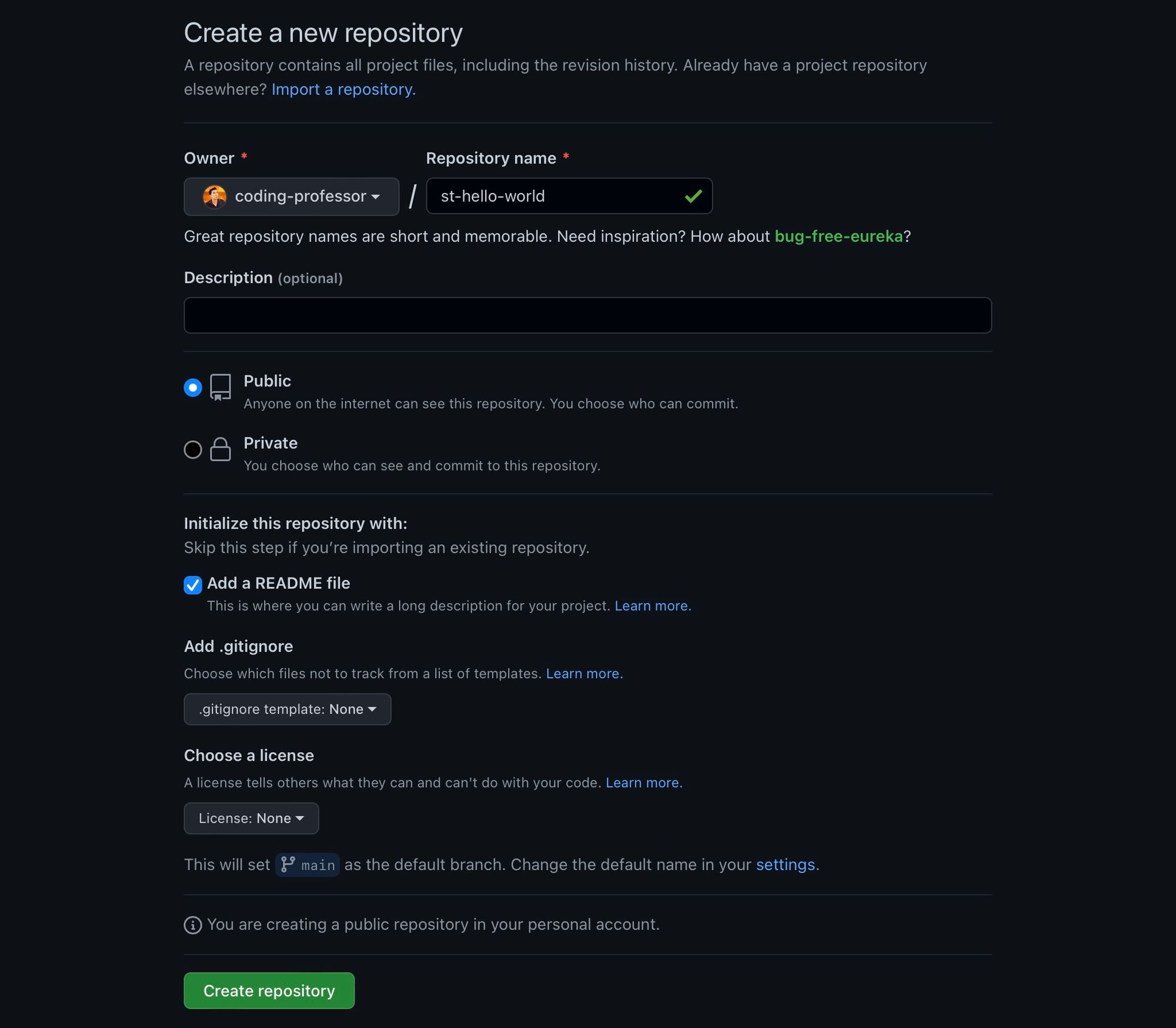Open the Import a repository link

click(343, 89)
